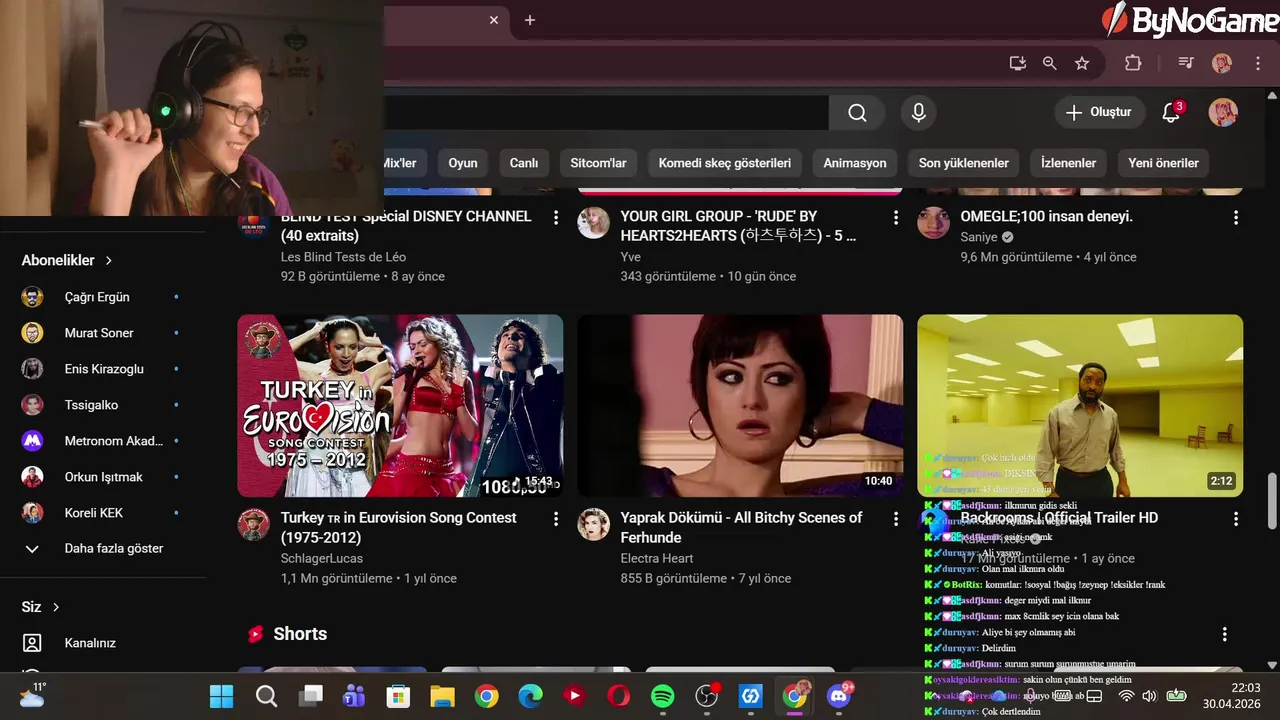The height and width of the screenshot is (720, 1280).
Task: Open the browser zoom magnifier icon
Action: click(x=1049, y=63)
